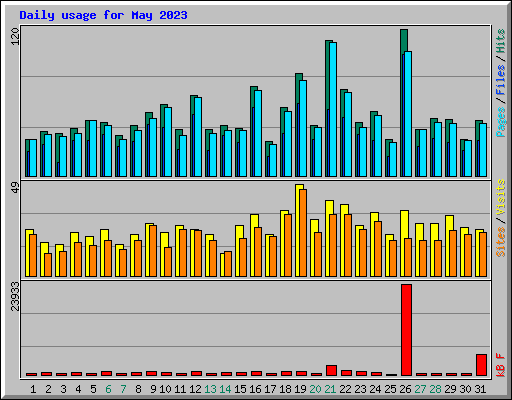Screen dimensions: 512x400
Task: Click green day label "7"
Action: [123, 389]
